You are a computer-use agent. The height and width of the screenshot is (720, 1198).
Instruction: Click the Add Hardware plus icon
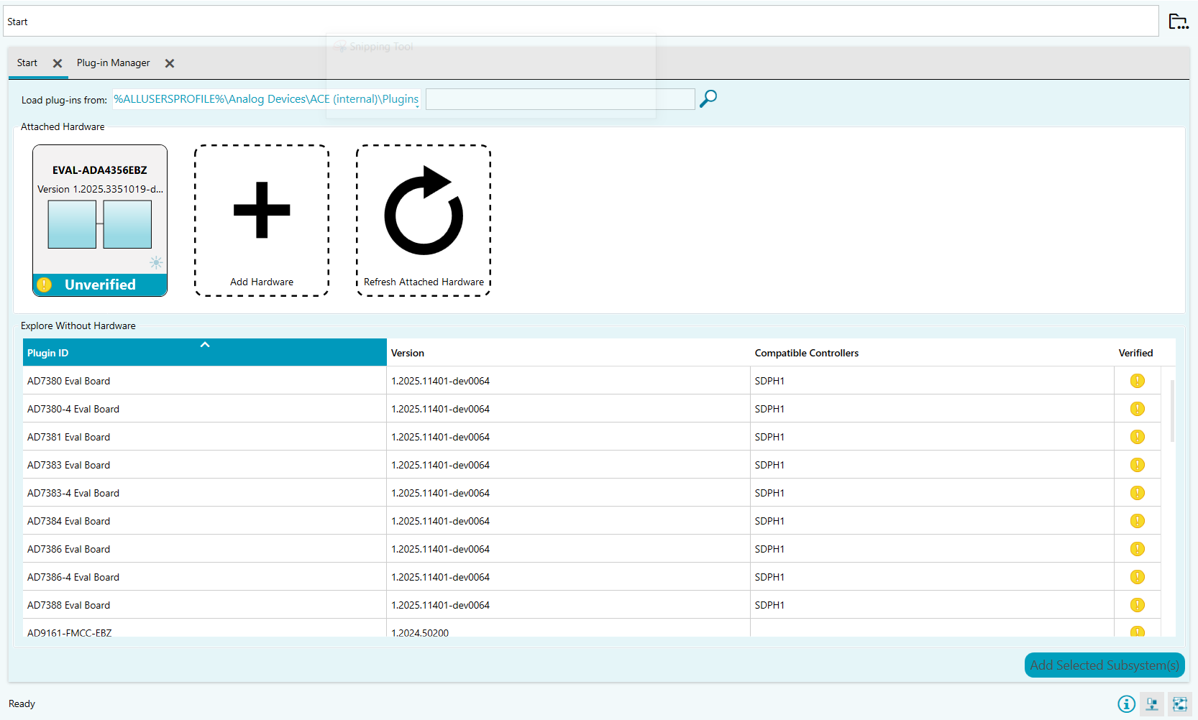coord(261,211)
